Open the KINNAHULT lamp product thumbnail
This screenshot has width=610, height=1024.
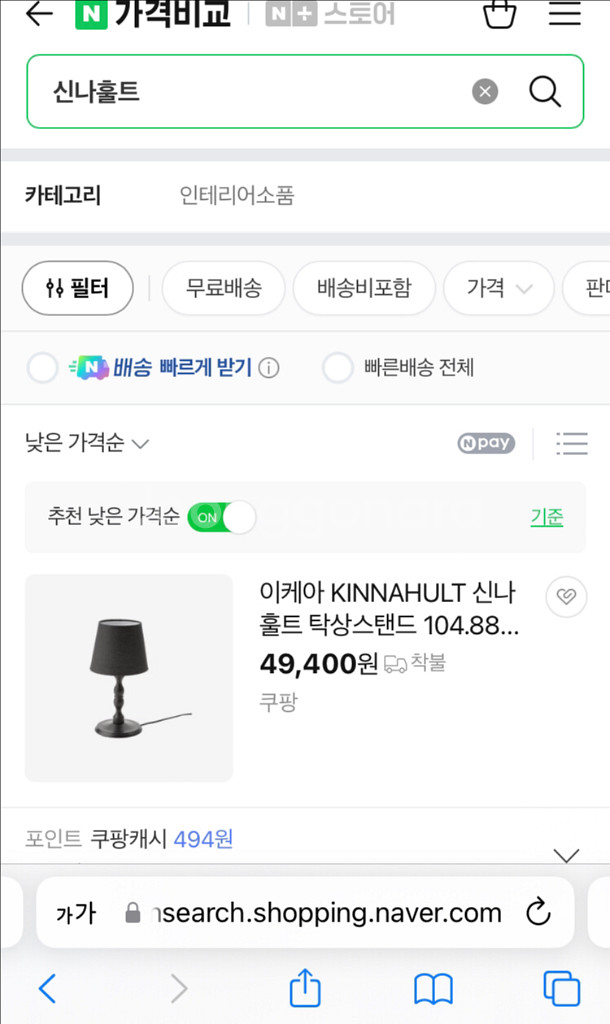point(129,678)
